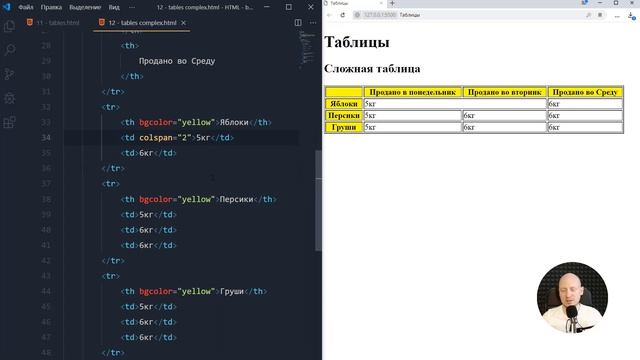Click the browser profile icon in title bar
Screen dimensions: 640x360
coord(584,3)
